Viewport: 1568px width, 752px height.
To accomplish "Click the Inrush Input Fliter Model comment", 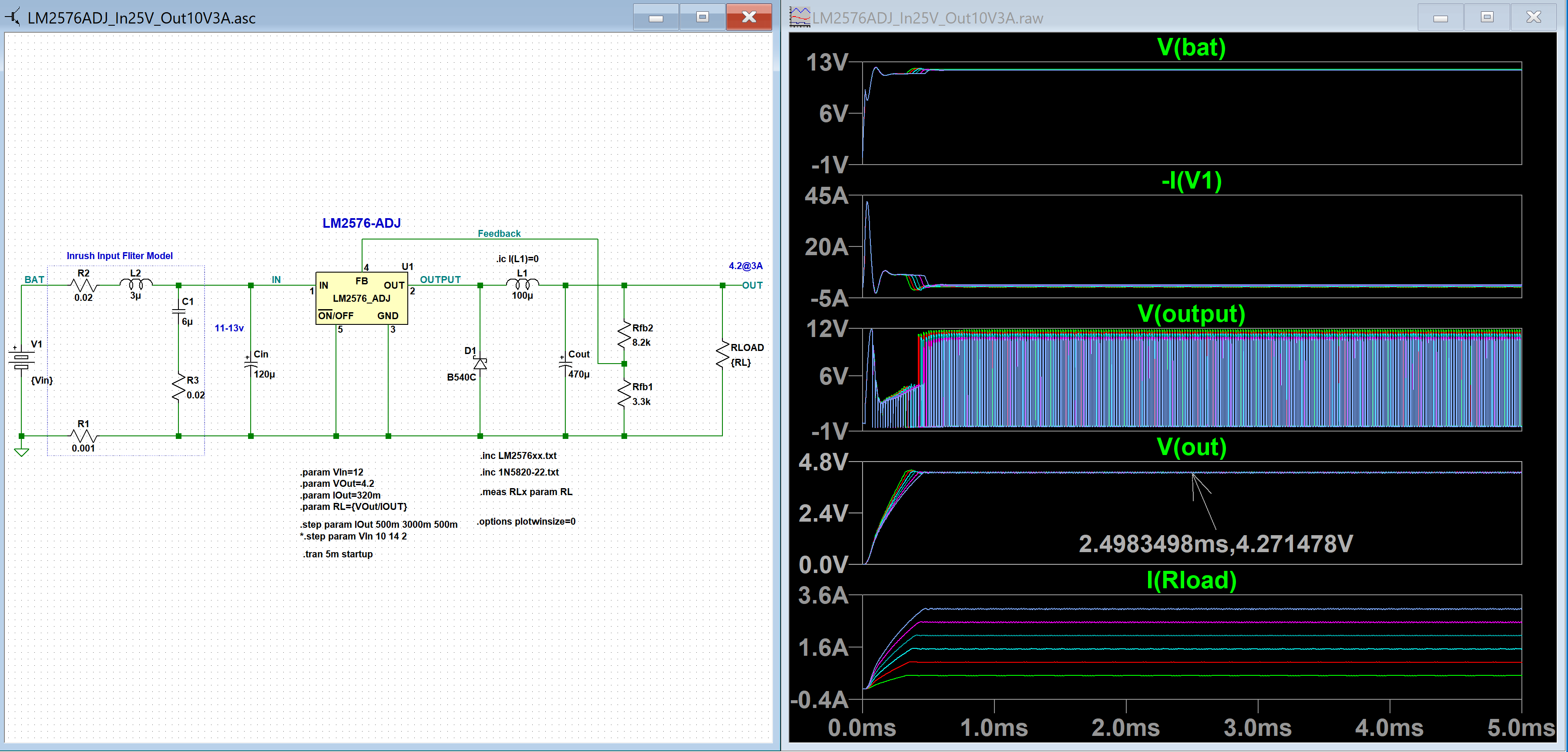I will point(119,256).
